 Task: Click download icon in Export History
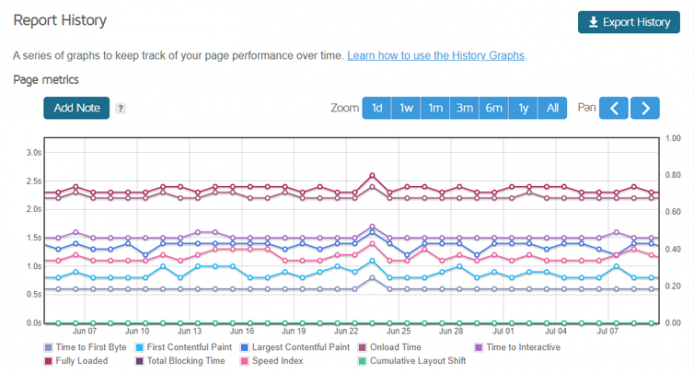[593, 22]
